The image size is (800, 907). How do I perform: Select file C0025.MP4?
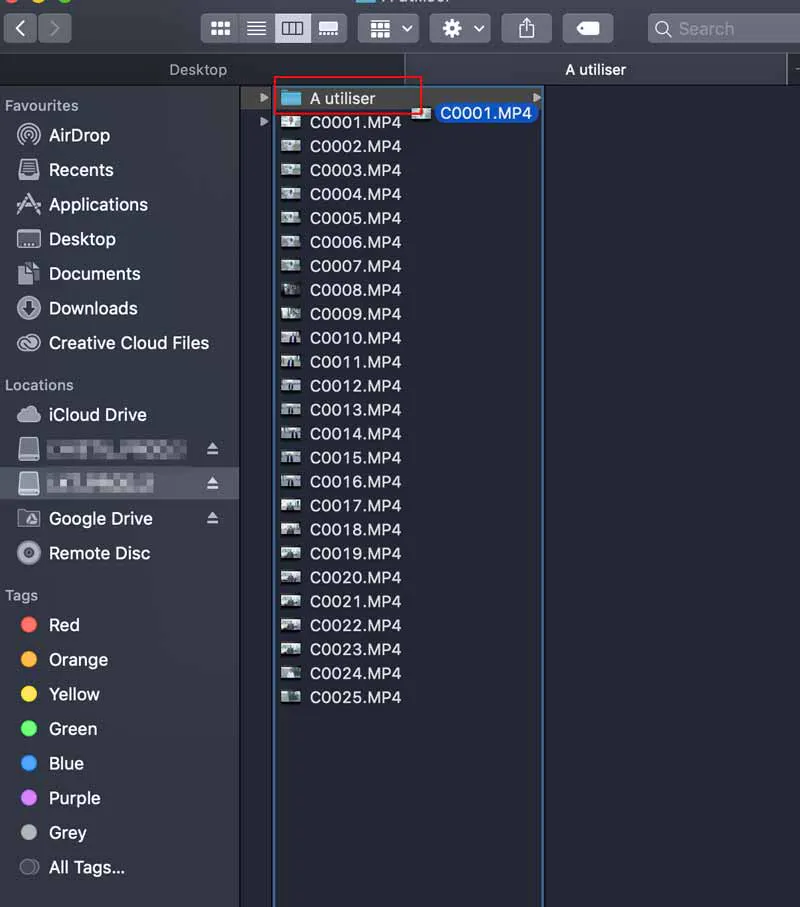[x=355, y=698]
